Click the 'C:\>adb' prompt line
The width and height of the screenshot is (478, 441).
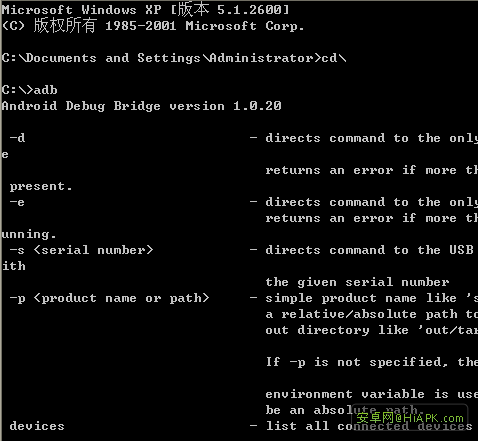[x=30, y=90]
